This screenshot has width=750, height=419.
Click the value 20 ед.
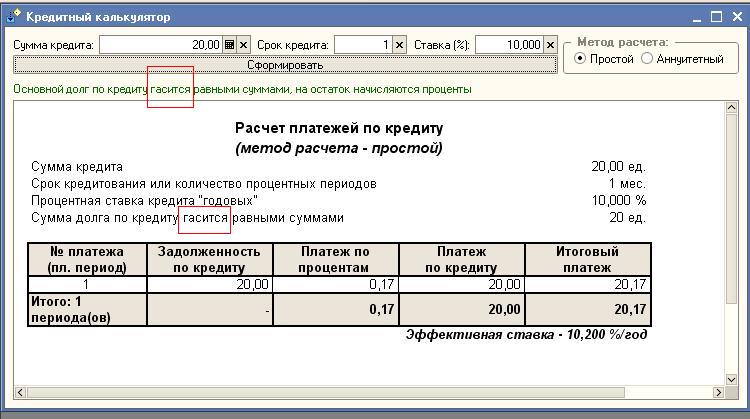[628, 218]
